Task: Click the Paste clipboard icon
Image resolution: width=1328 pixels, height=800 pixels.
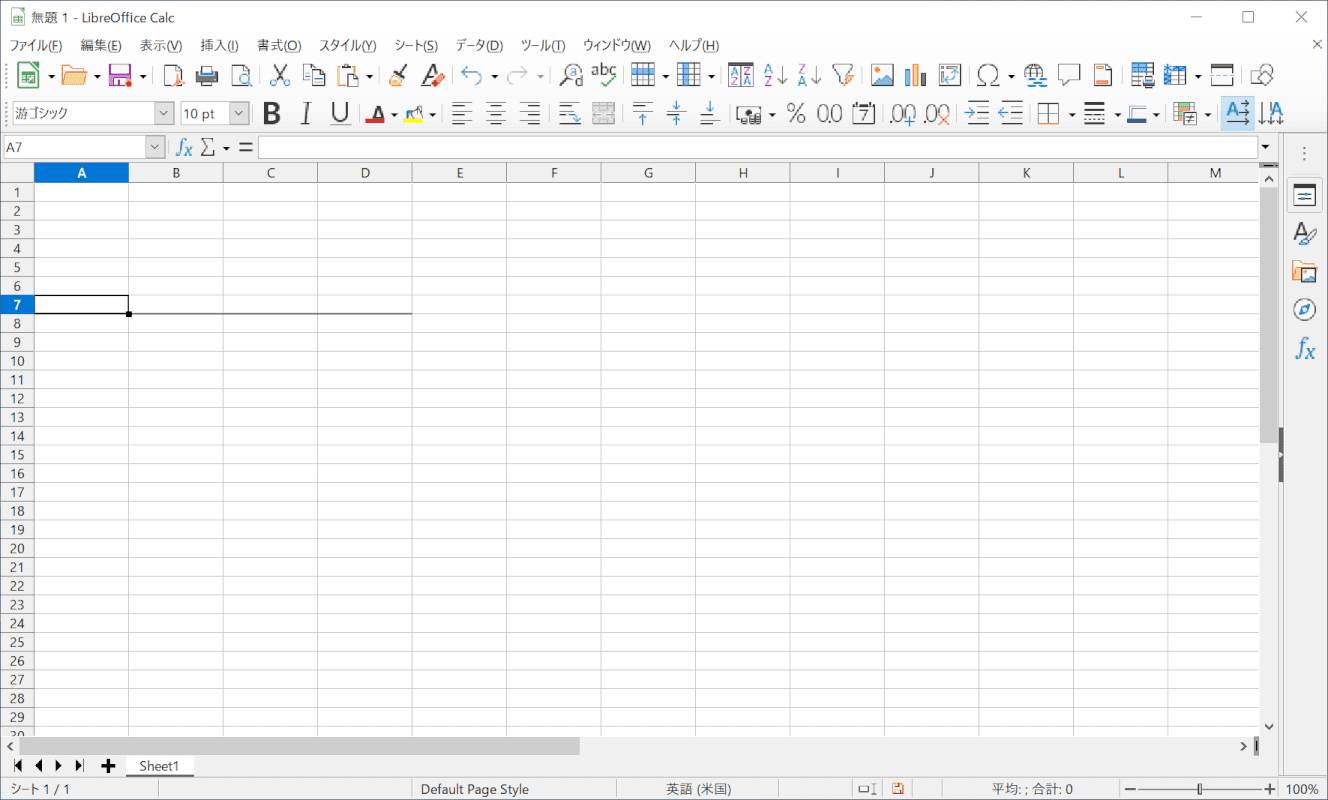Action: 348,75
